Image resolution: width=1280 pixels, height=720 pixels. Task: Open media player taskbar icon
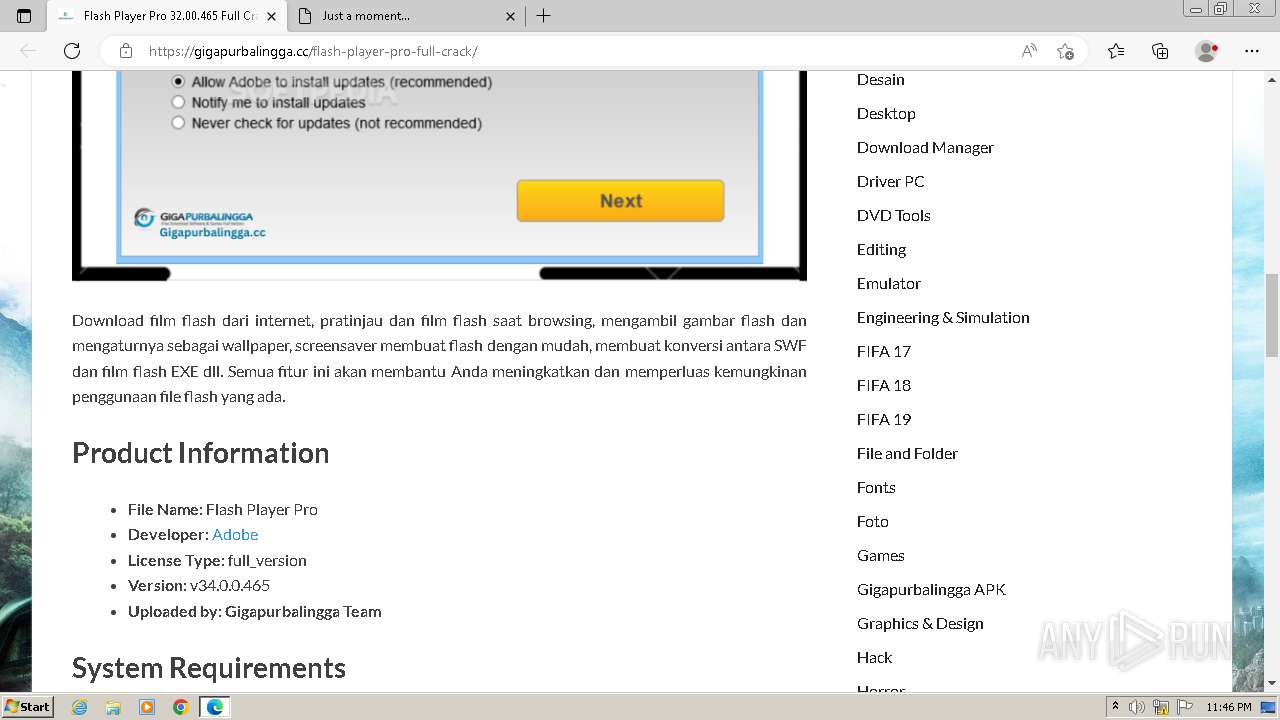tap(147, 707)
